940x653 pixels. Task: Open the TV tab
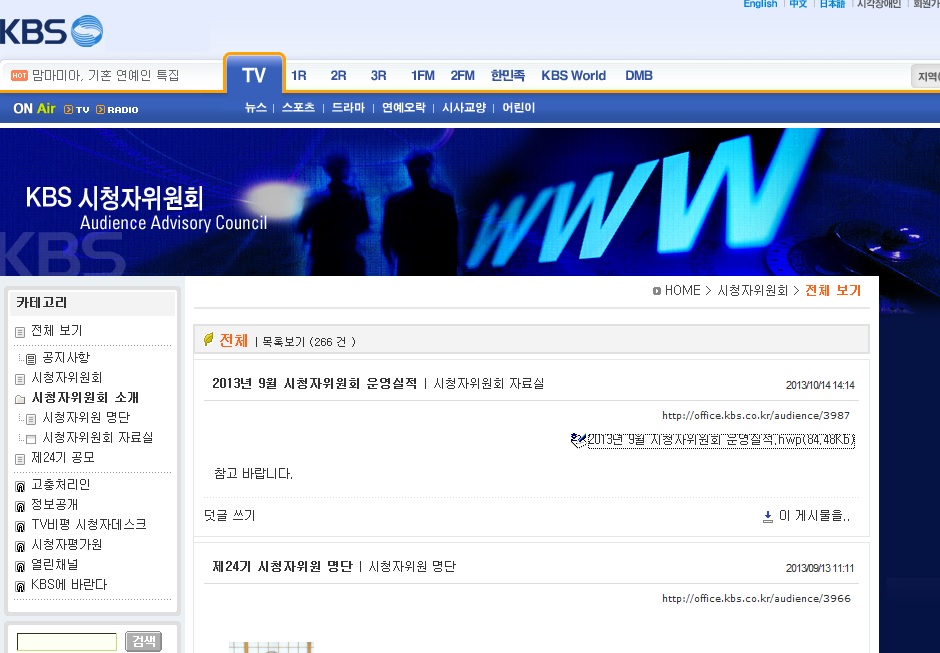tap(254, 75)
